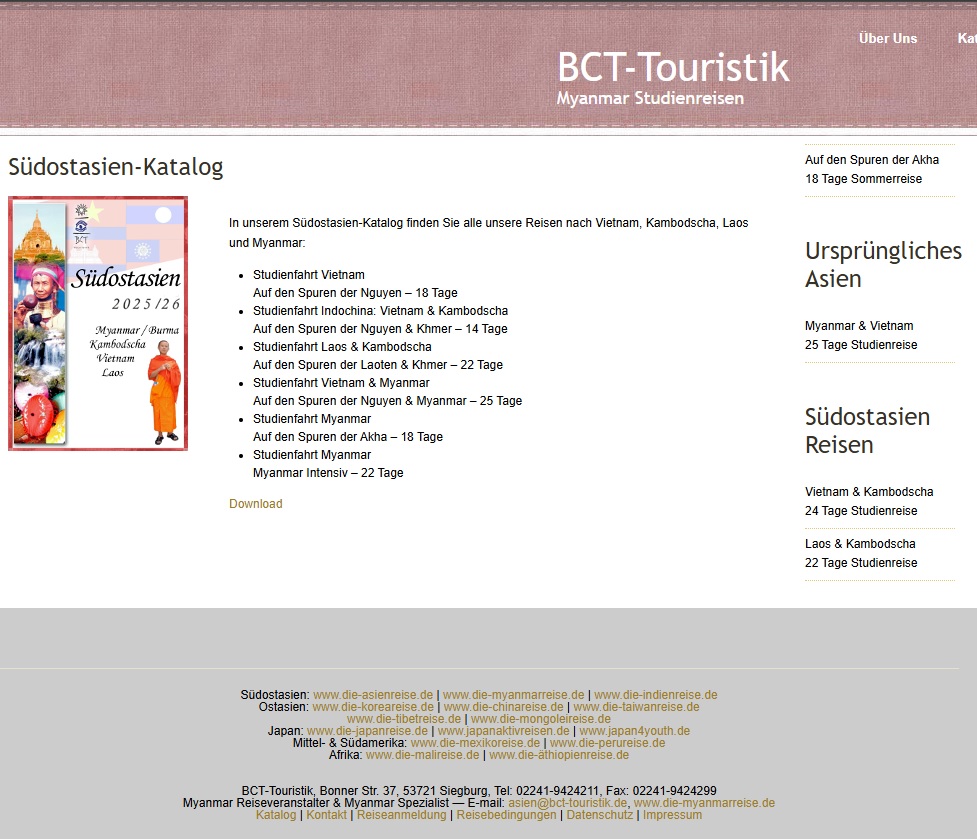Visit www.die-äthiopienreise.de footer link
The width and height of the screenshot is (977, 839).
559,755
